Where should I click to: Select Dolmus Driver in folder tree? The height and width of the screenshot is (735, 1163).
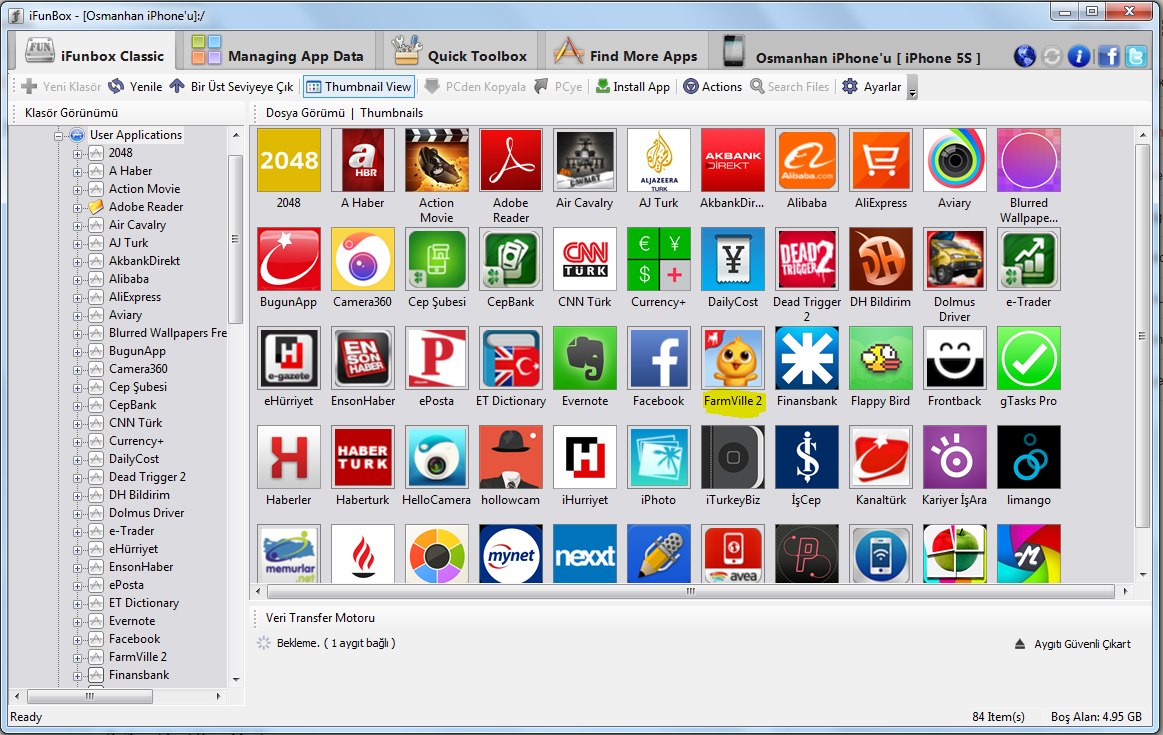pos(146,512)
